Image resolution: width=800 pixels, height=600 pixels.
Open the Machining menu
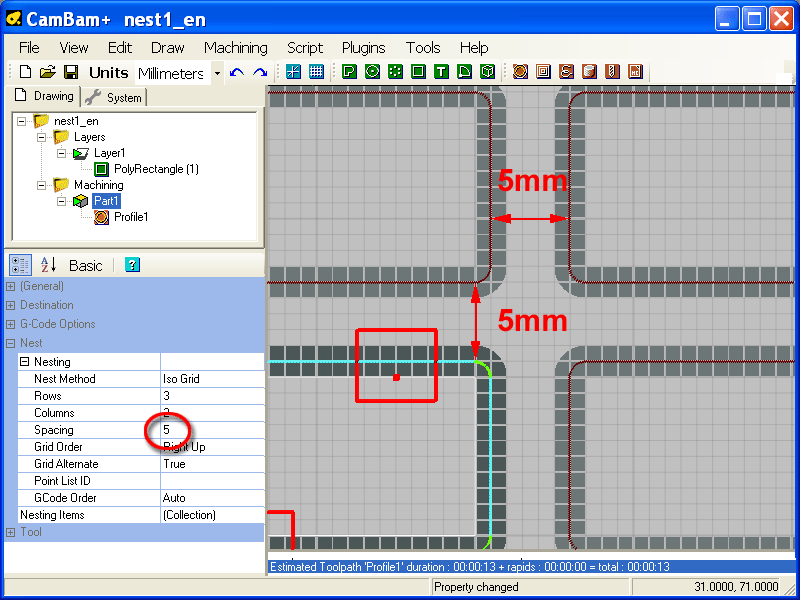click(235, 47)
